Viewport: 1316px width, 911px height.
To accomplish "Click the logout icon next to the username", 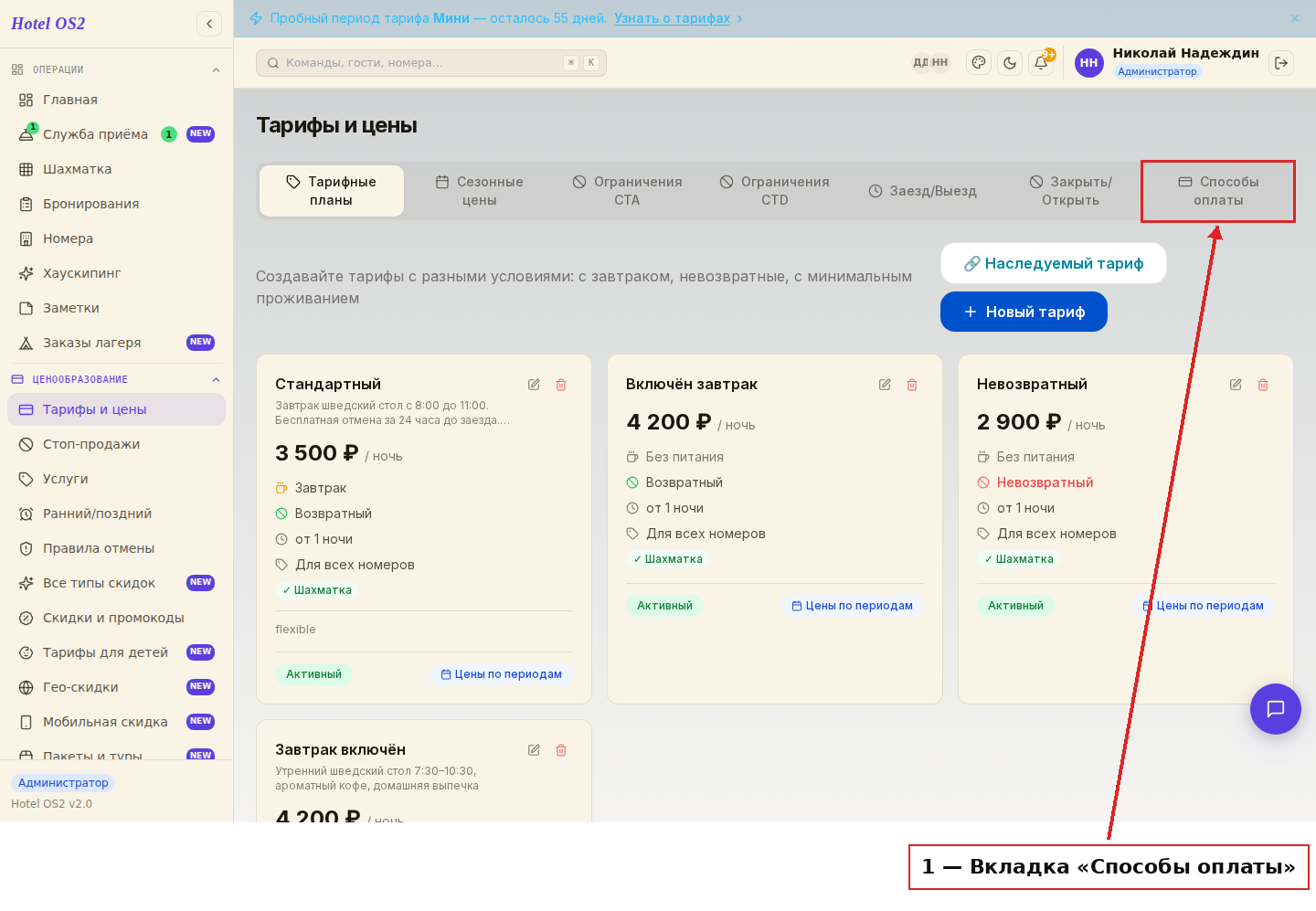I will coord(1281,62).
